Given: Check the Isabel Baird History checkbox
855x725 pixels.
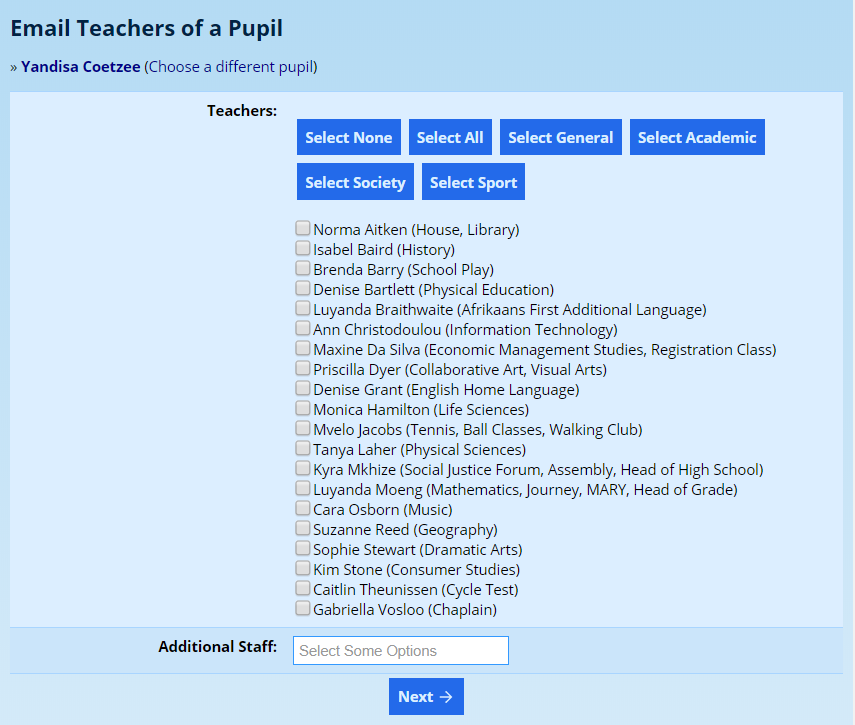Looking at the screenshot, I should [x=303, y=249].
